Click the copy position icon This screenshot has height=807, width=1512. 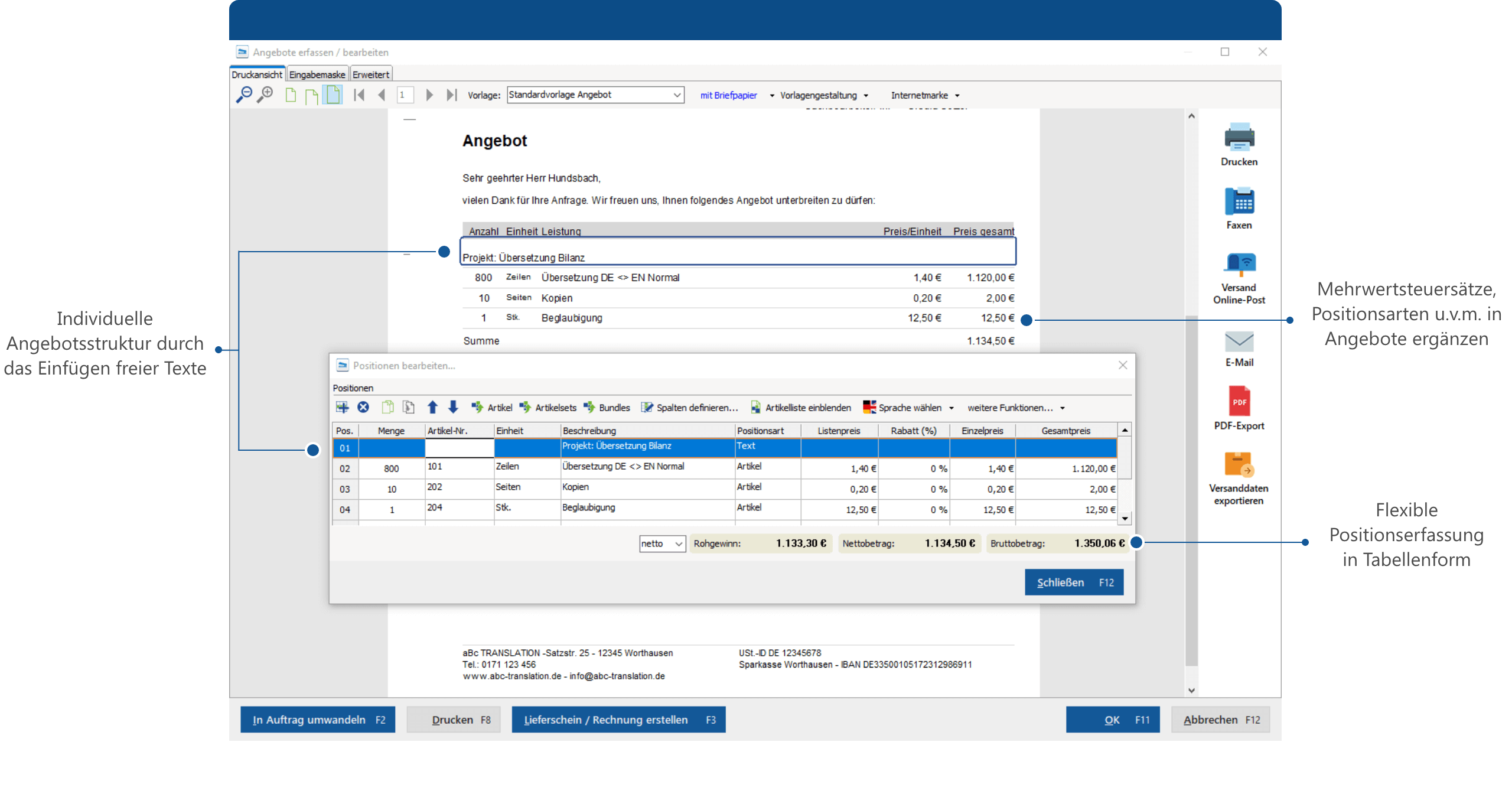(387, 408)
